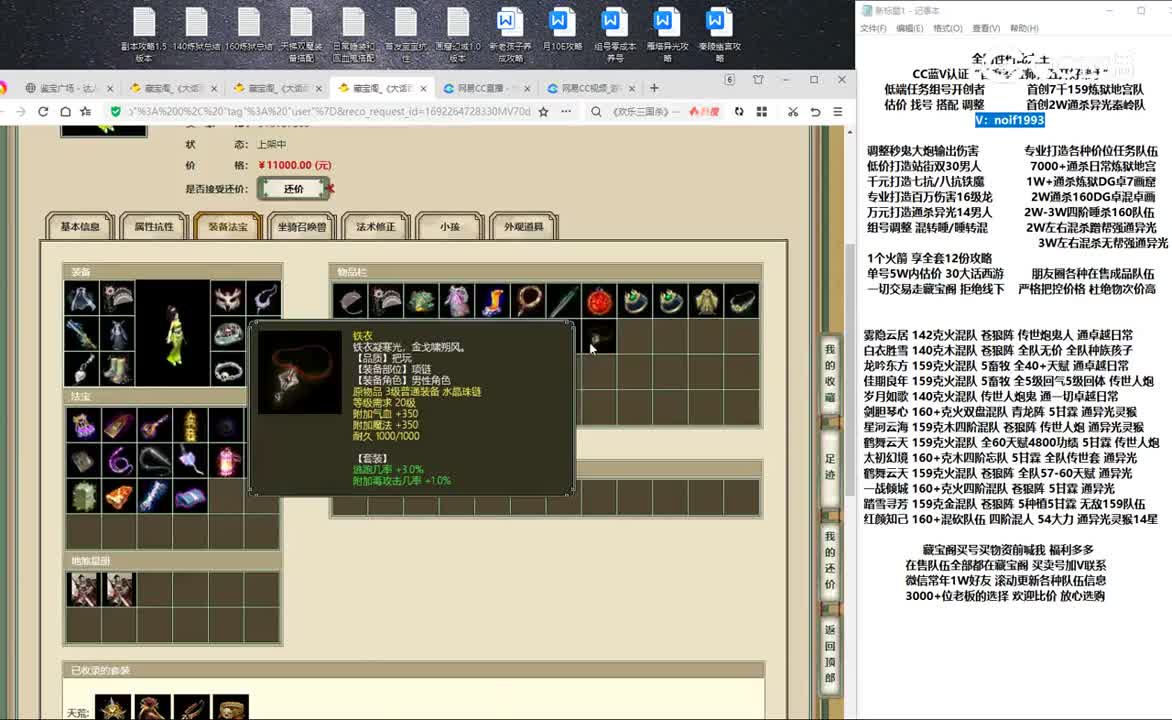The image size is (1172, 720).
Task: Click price text ¥11000.00 (元)
Action: 294,165
